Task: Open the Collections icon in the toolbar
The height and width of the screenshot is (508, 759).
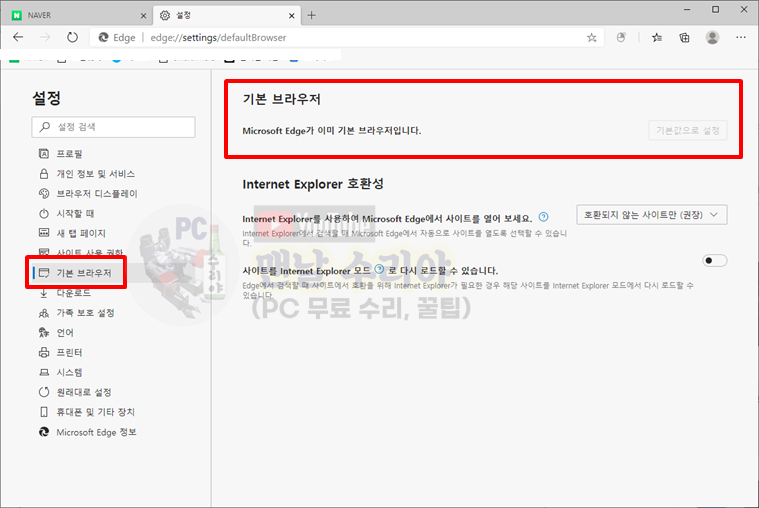Action: (x=684, y=38)
